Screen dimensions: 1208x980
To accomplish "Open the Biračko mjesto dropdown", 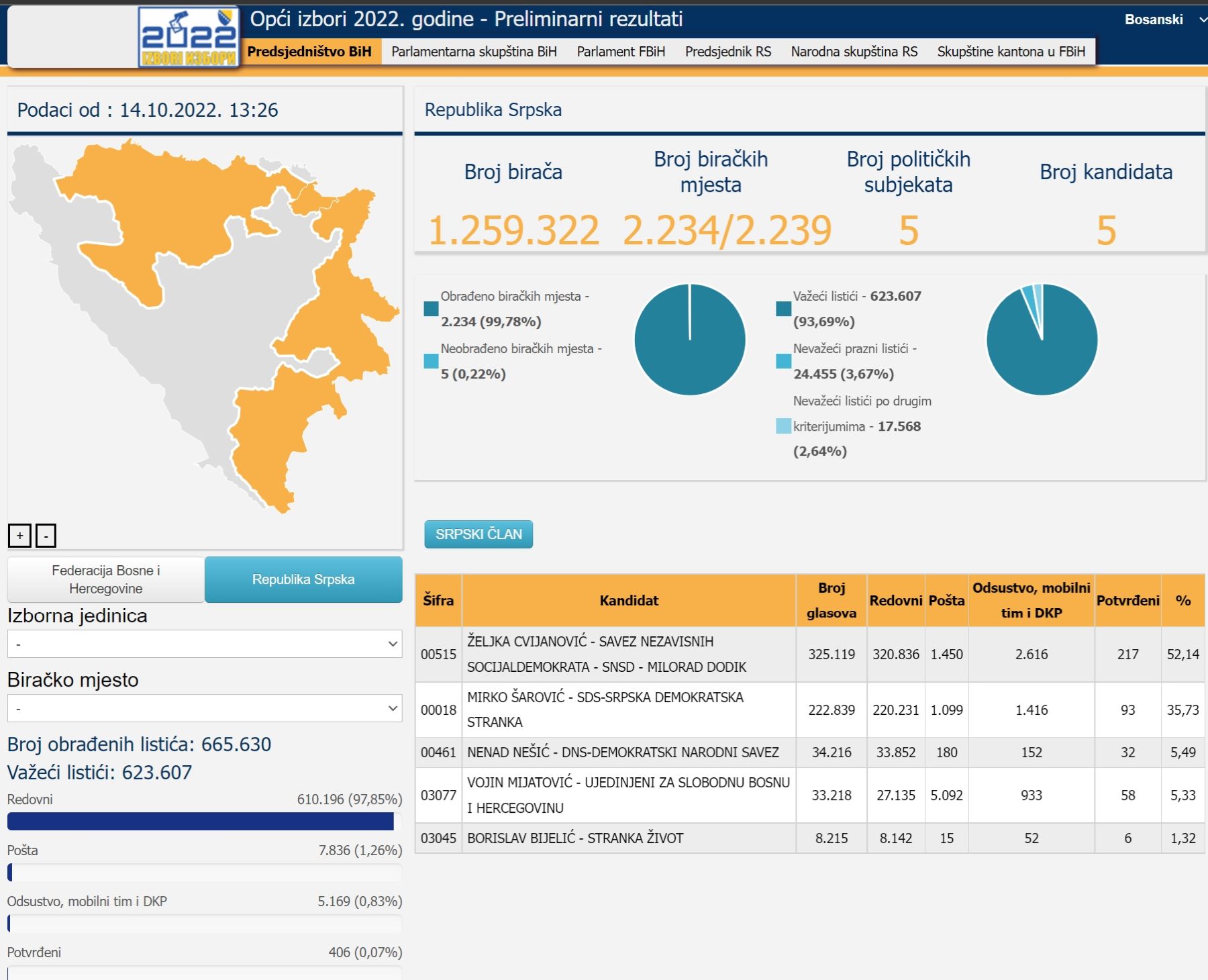I will point(205,708).
